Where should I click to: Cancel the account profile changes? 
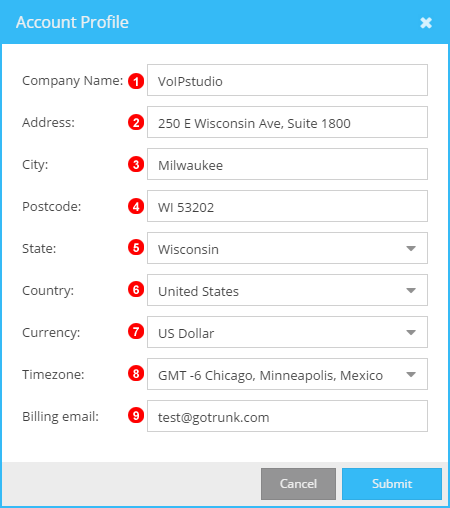(x=298, y=484)
